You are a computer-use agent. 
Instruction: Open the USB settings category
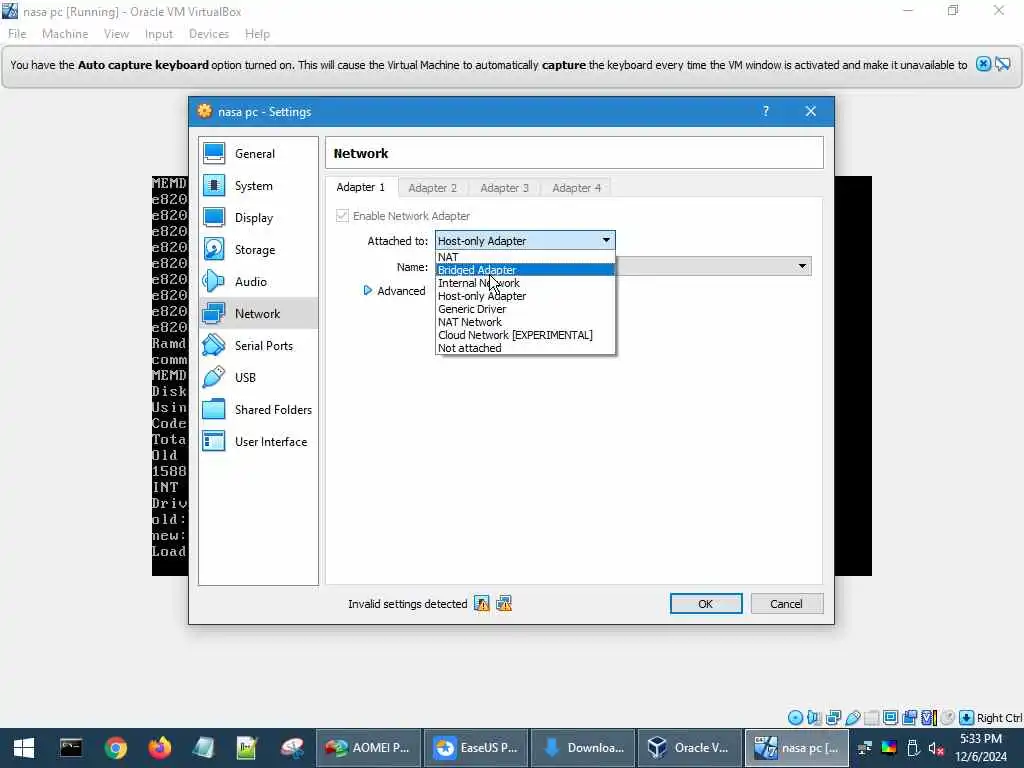point(258,377)
